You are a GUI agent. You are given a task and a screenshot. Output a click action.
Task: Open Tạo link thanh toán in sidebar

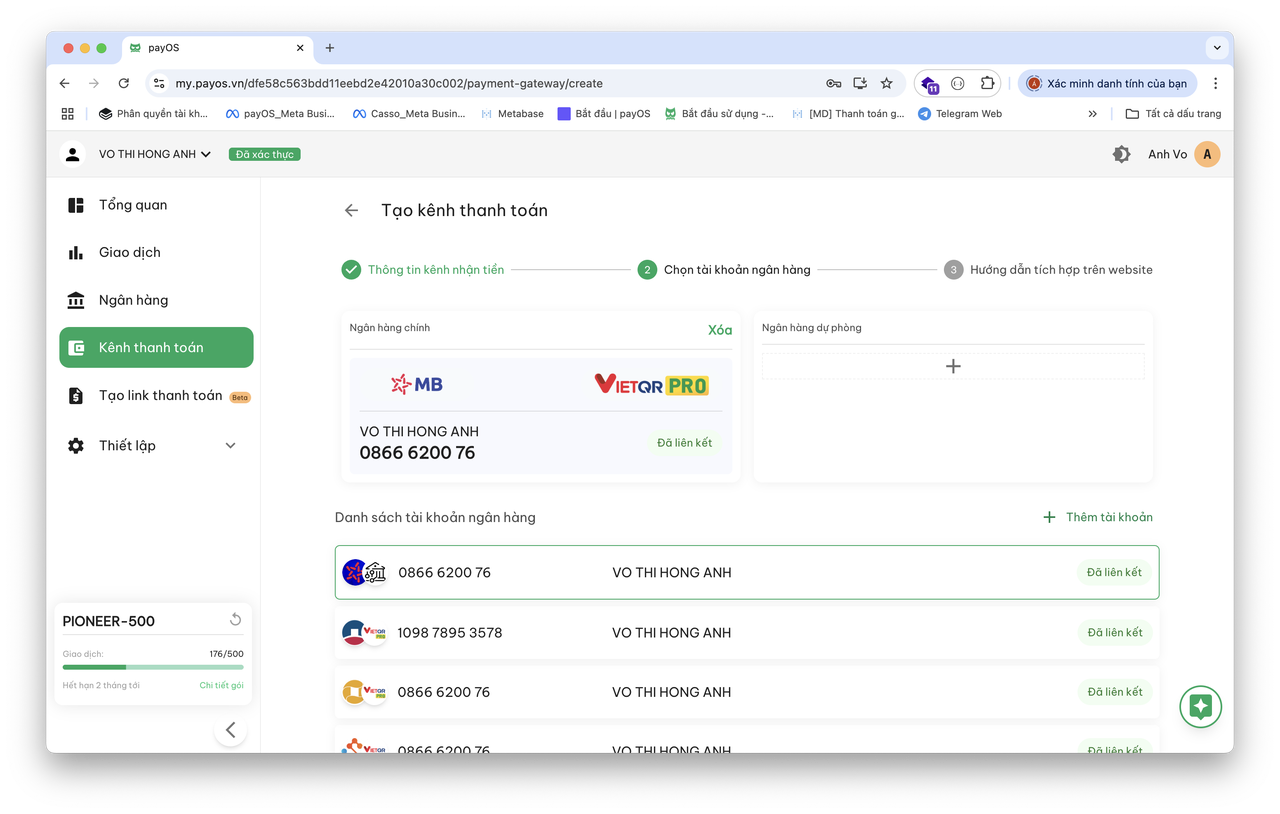point(156,396)
